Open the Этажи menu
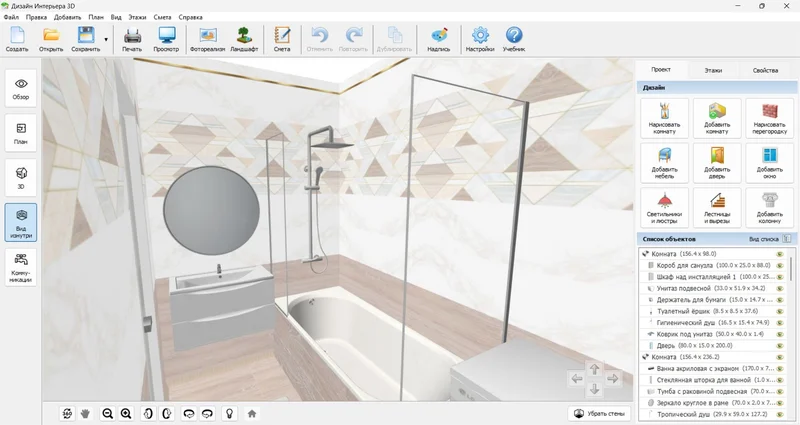Image resolution: width=800 pixels, height=425 pixels. [137, 17]
